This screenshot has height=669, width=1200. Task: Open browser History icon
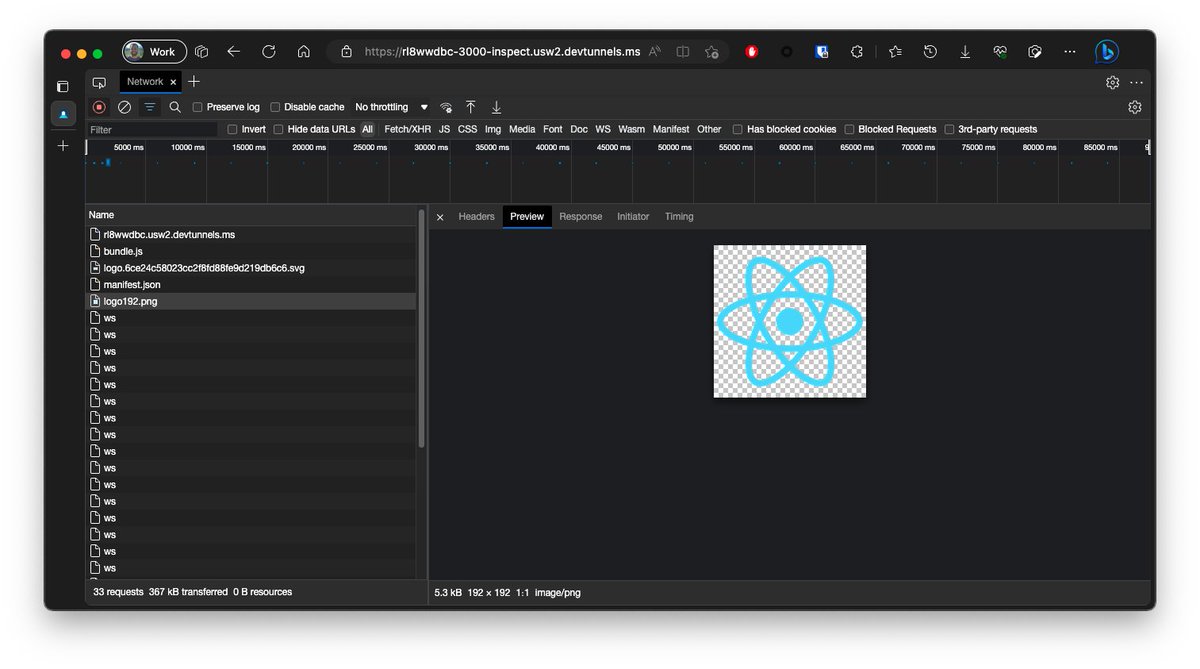[x=930, y=51]
